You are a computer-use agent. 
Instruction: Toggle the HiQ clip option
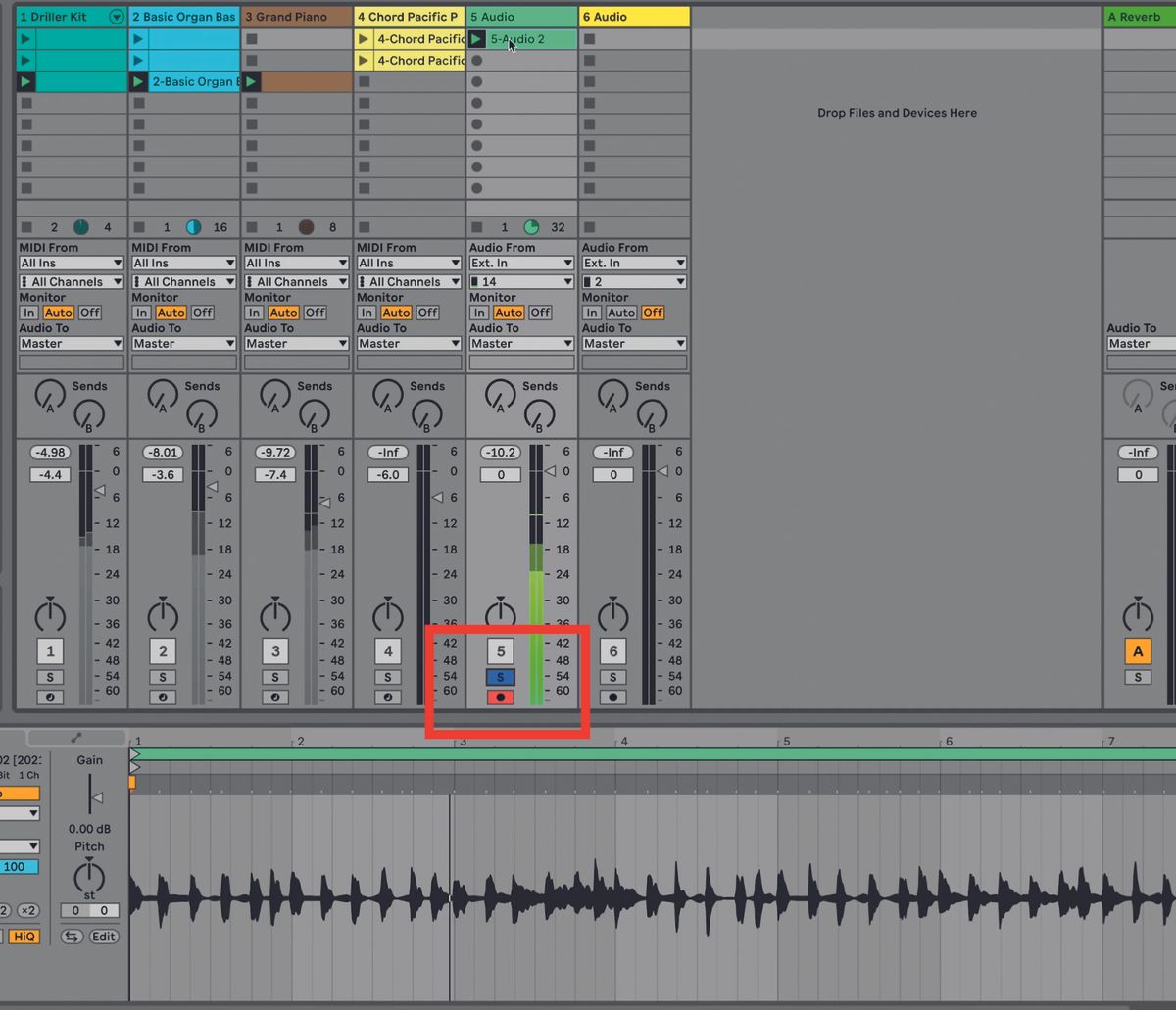pyautogui.click(x=24, y=937)
